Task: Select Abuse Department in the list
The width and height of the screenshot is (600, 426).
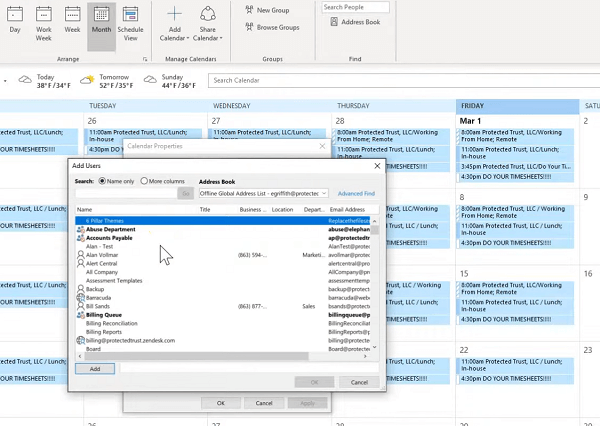Action: tap(223, 229)
